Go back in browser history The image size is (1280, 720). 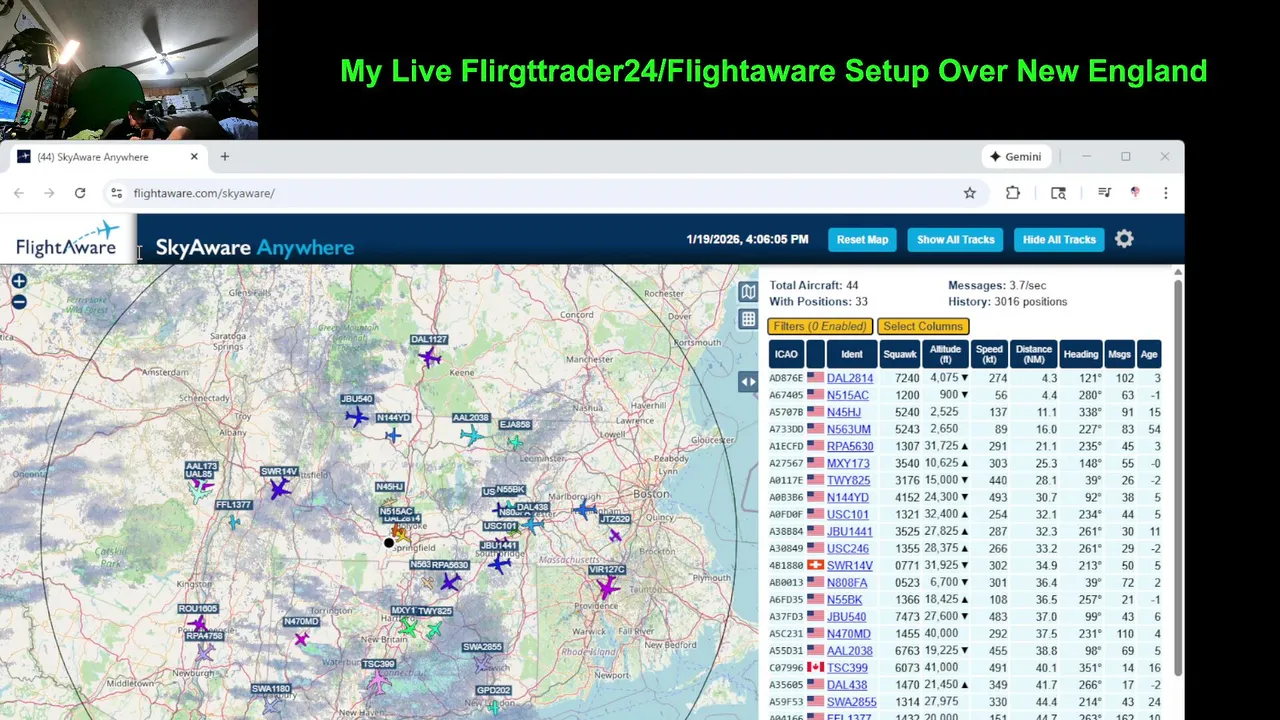tap(19, 193)
